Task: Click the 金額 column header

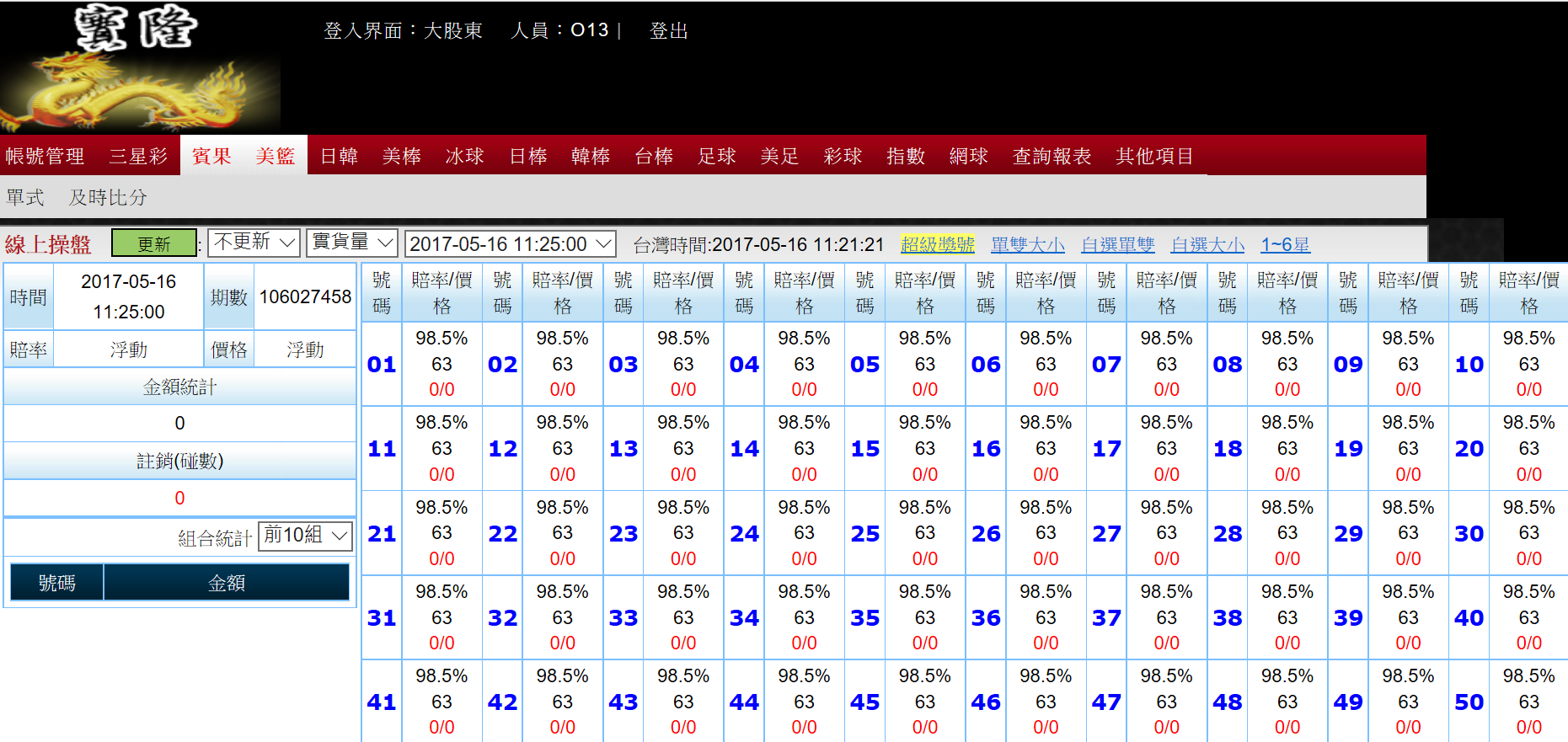Action: coord(227,583)
